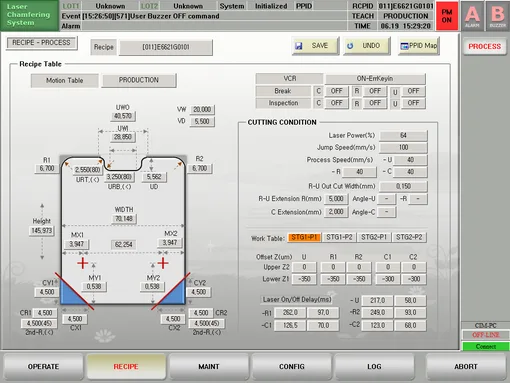Select the STG2-P1 work table
This screenshot has width=510, height=383.
(x=374, y=237)
